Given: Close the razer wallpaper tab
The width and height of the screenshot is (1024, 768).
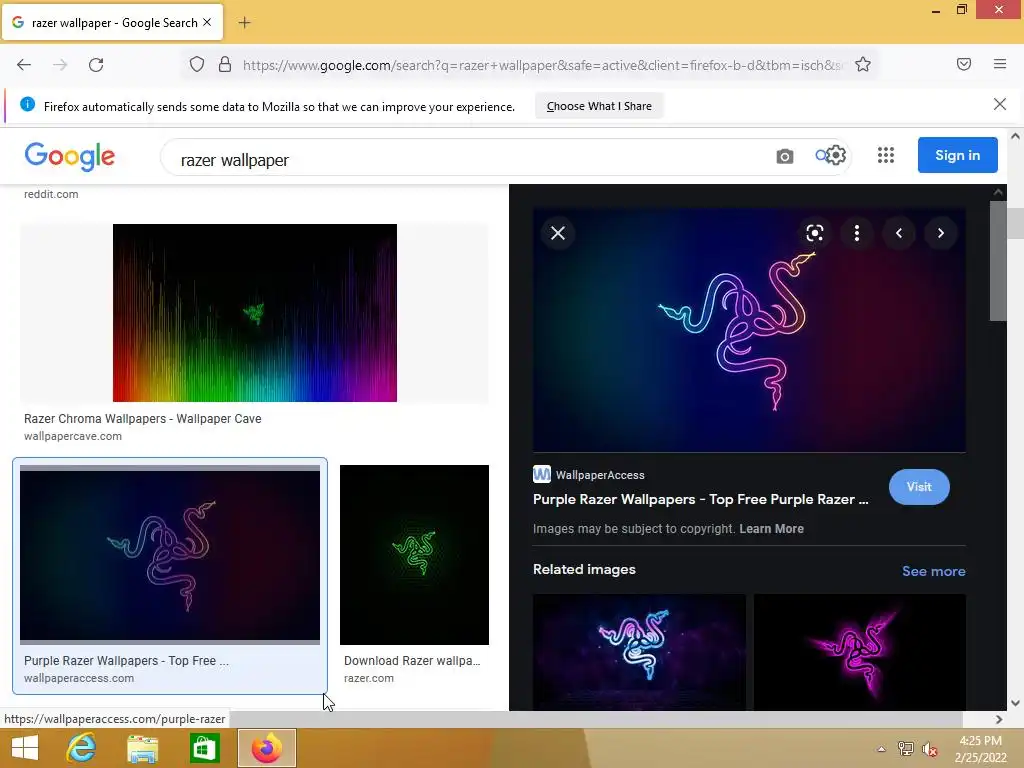Looking at the screenshot, I should [207, 22].
